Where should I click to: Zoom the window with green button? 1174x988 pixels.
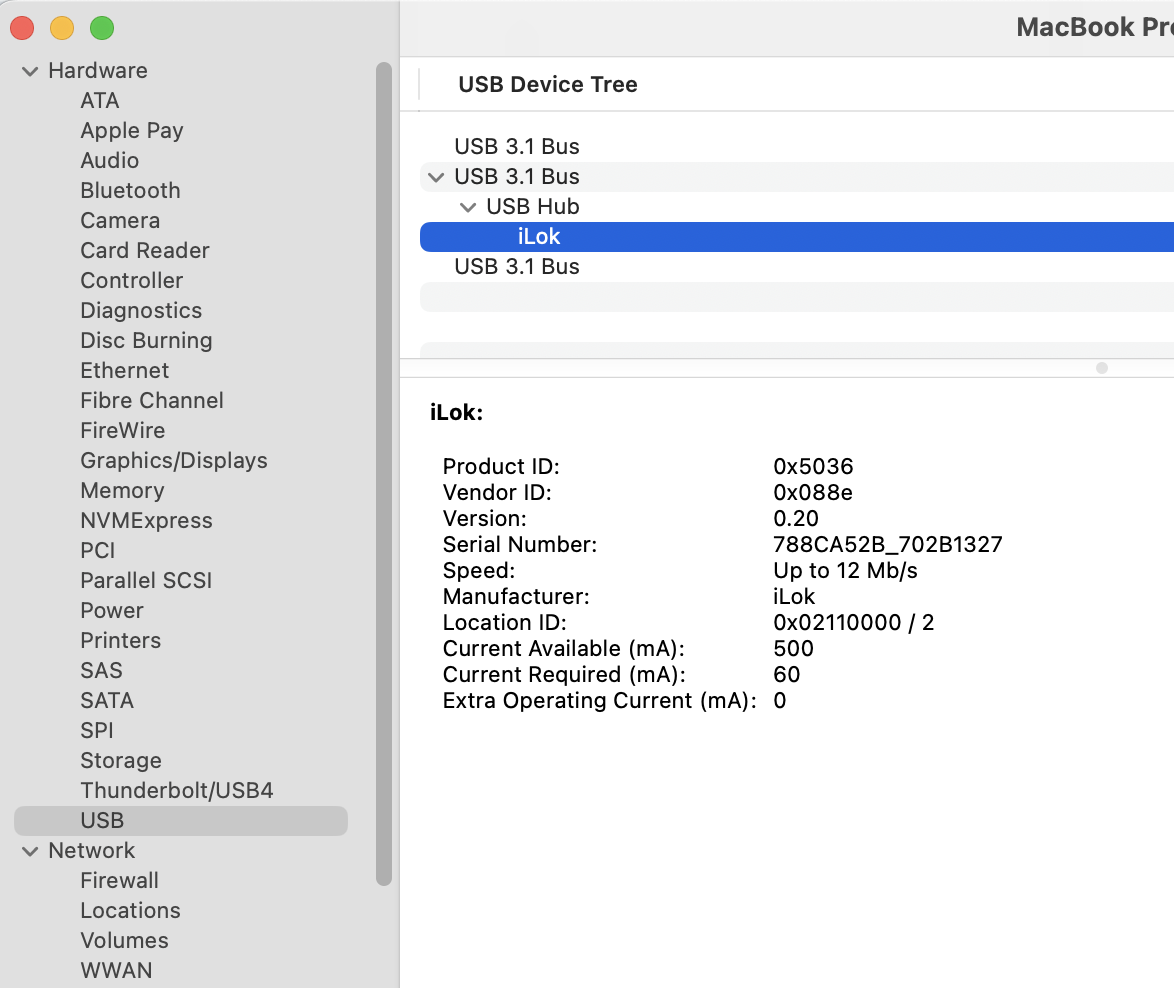[102, 28]
